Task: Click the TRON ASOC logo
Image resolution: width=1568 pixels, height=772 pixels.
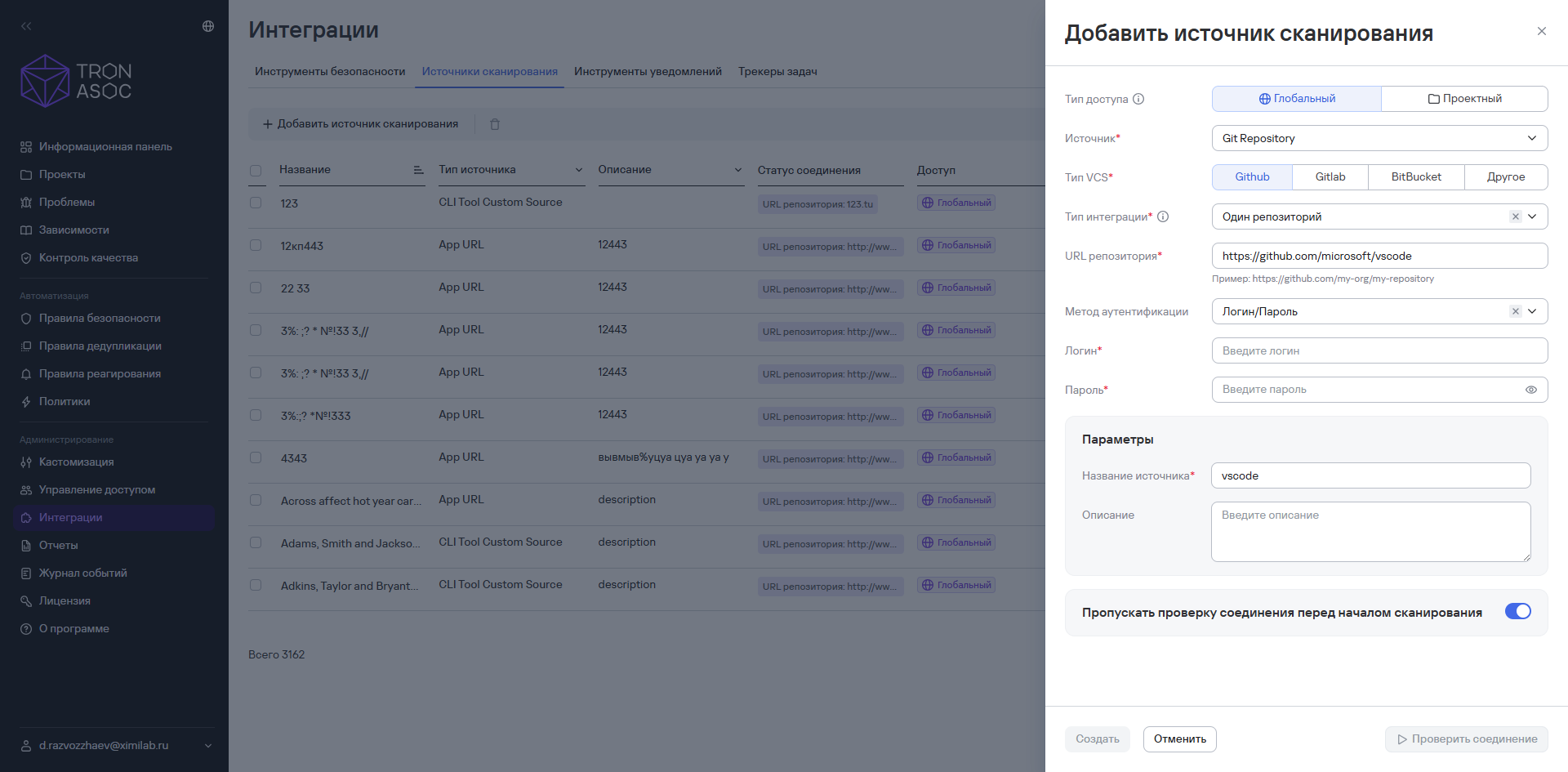Action: coord(76,81)
